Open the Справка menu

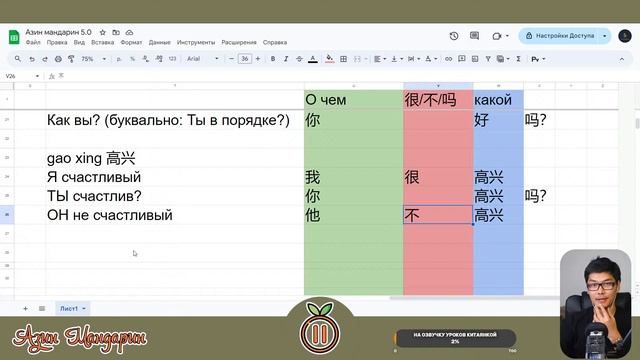[275, 42]
